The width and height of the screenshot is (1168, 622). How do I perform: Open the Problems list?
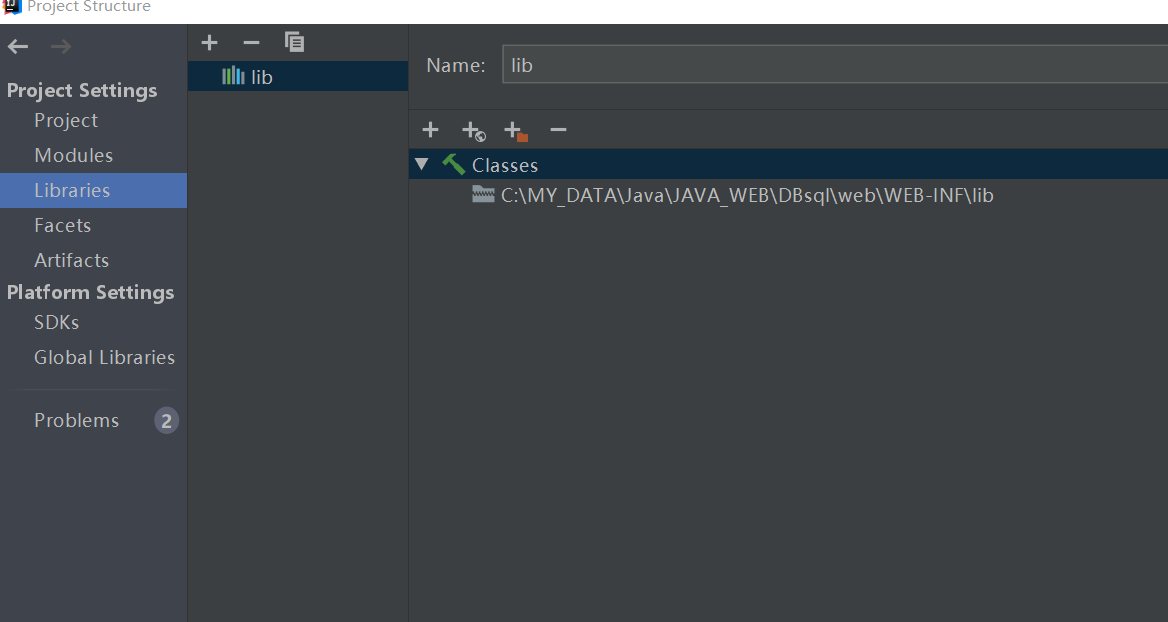77,420
